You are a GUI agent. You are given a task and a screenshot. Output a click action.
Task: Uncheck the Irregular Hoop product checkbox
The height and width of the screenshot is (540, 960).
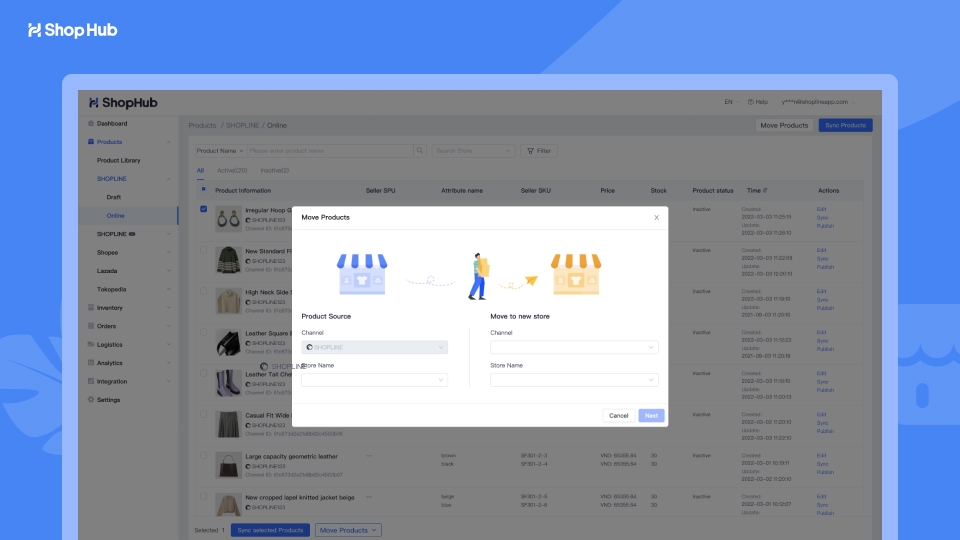[204, 210]
